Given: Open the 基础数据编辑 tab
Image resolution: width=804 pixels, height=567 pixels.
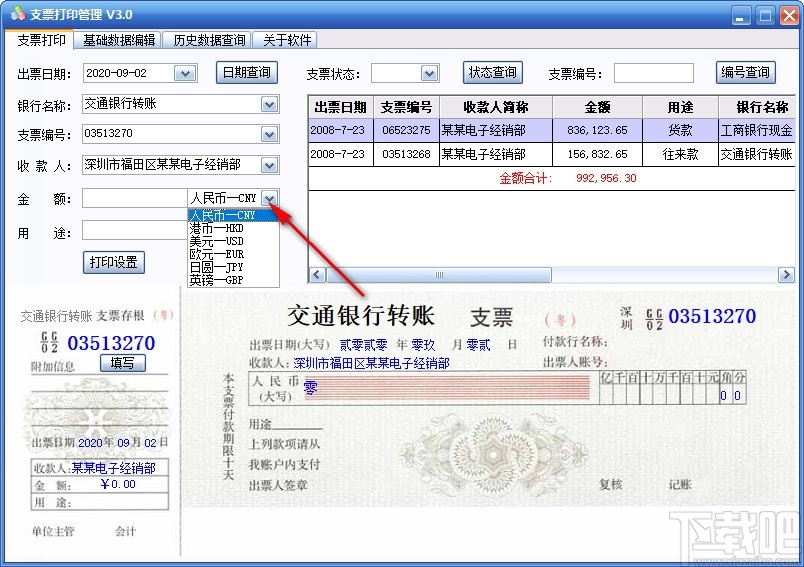Looking at the screenshot, I should pos(119,40).
